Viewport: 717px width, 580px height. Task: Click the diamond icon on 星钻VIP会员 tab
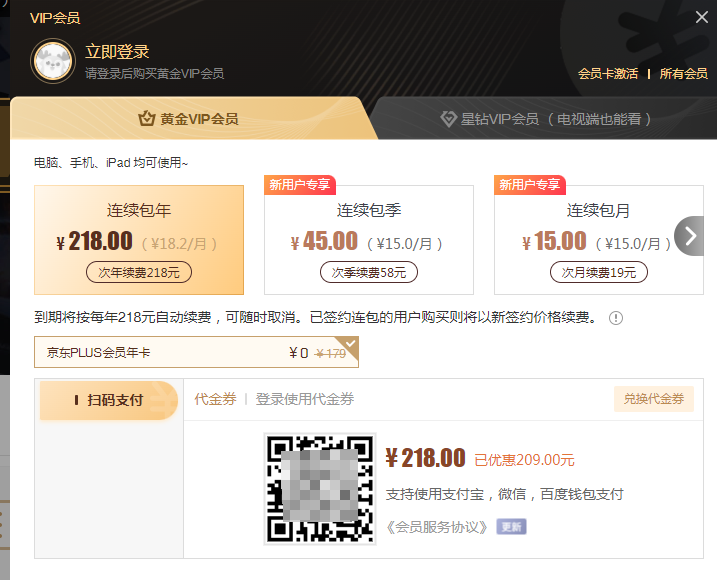pyautogui.click(x=449, y=119)
